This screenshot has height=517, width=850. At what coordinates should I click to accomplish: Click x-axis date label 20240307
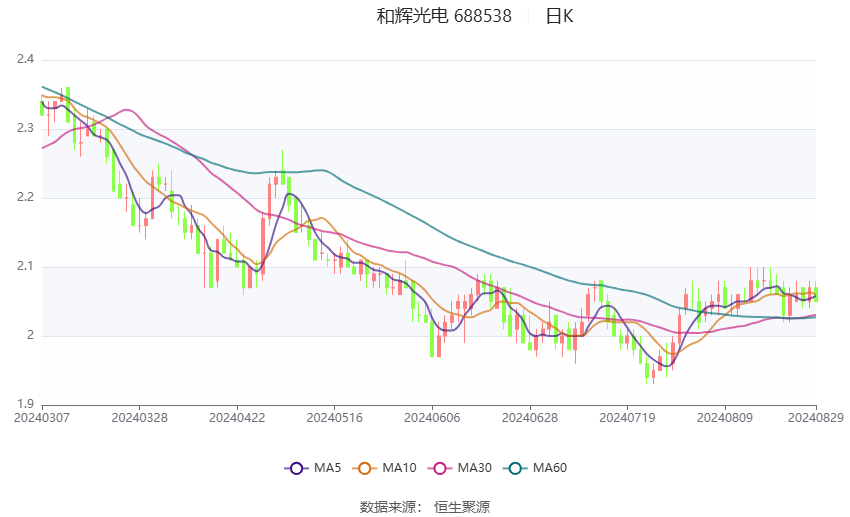pos(42,418)
